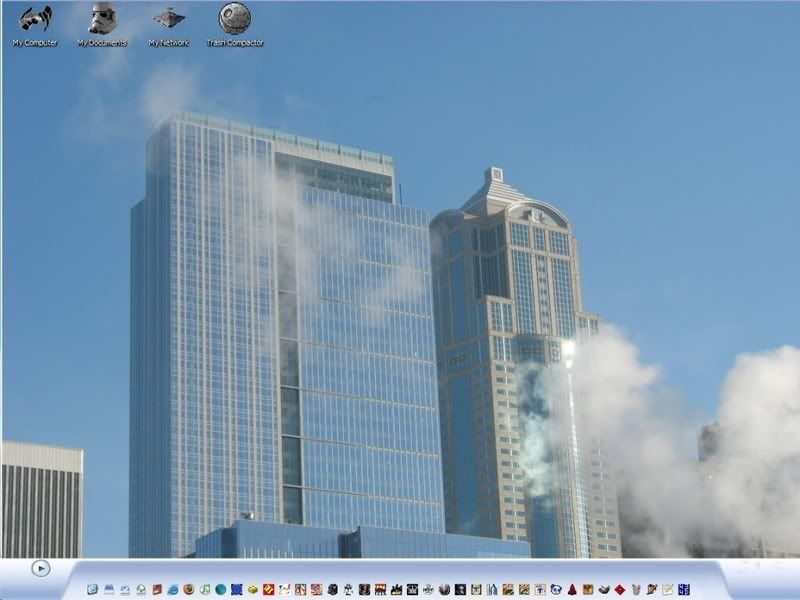Launch Firefox from the dock

click(x=189, y=589)
